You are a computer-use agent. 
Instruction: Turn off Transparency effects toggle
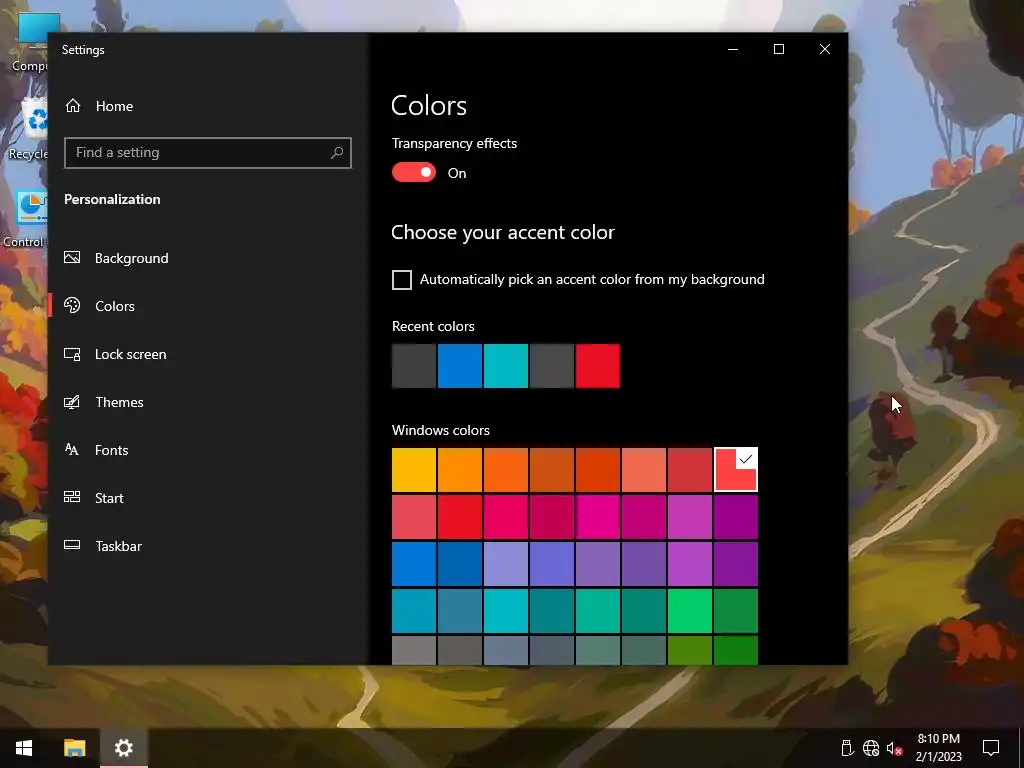[x=413, y=172]
